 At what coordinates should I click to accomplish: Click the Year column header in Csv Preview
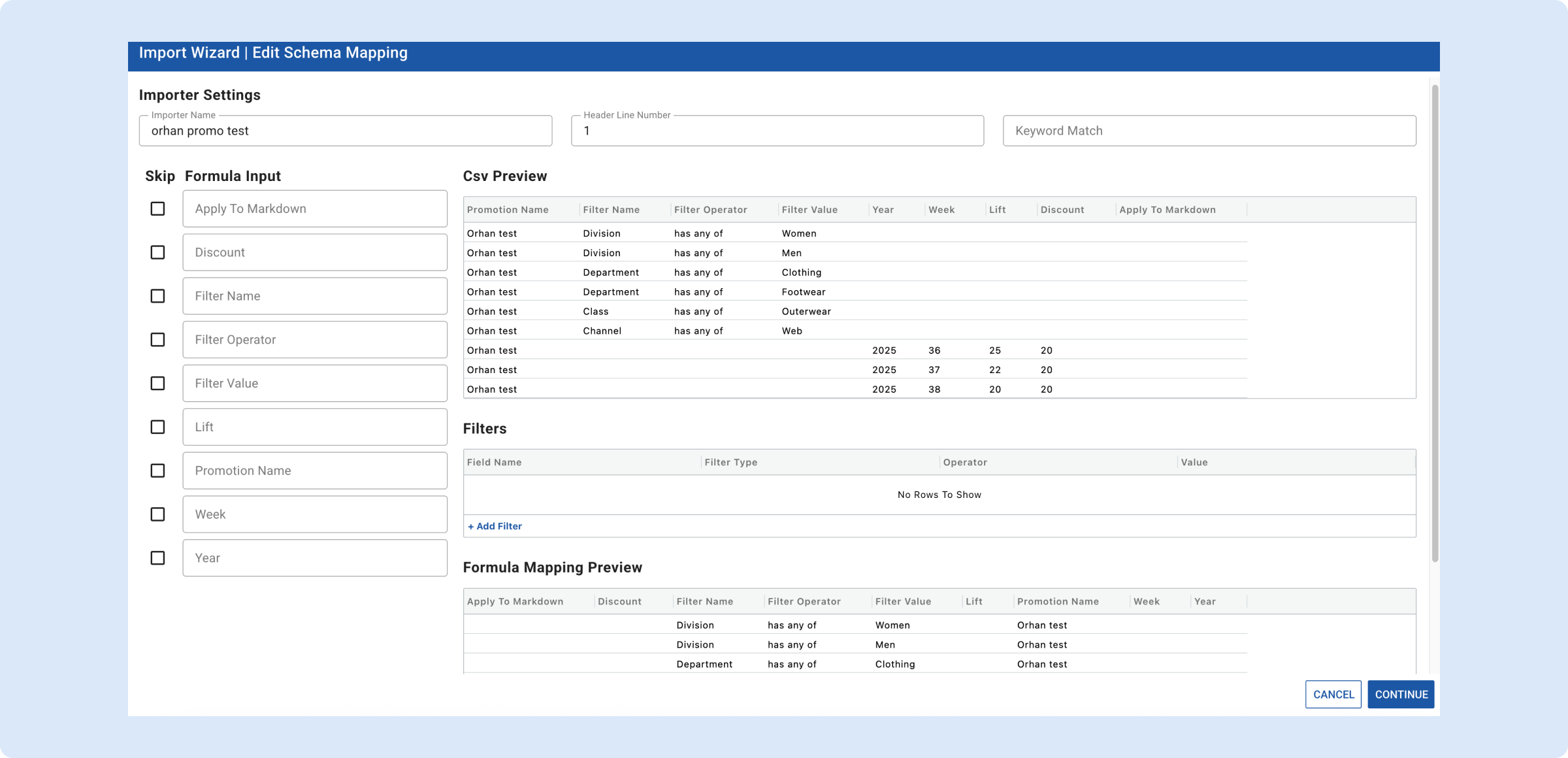(883, 210)
